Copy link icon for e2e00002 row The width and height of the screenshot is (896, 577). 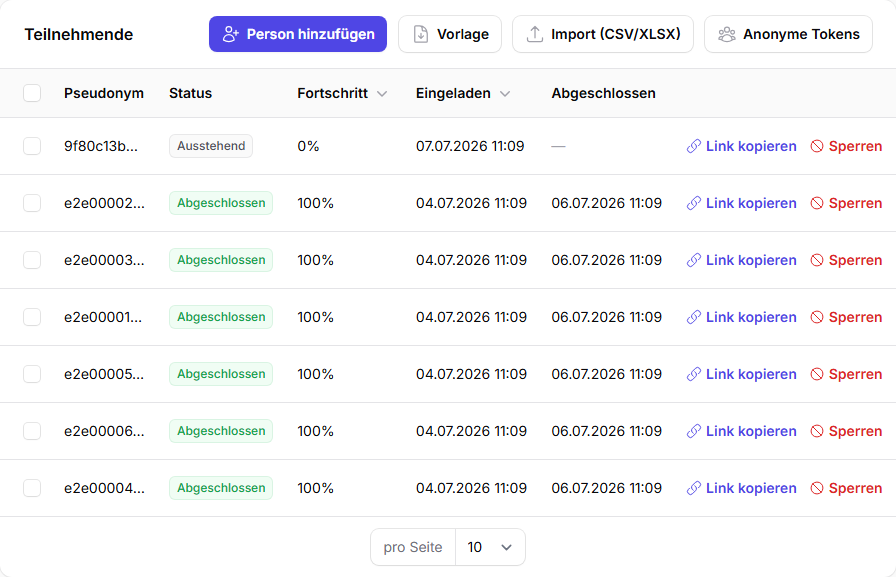694,203
